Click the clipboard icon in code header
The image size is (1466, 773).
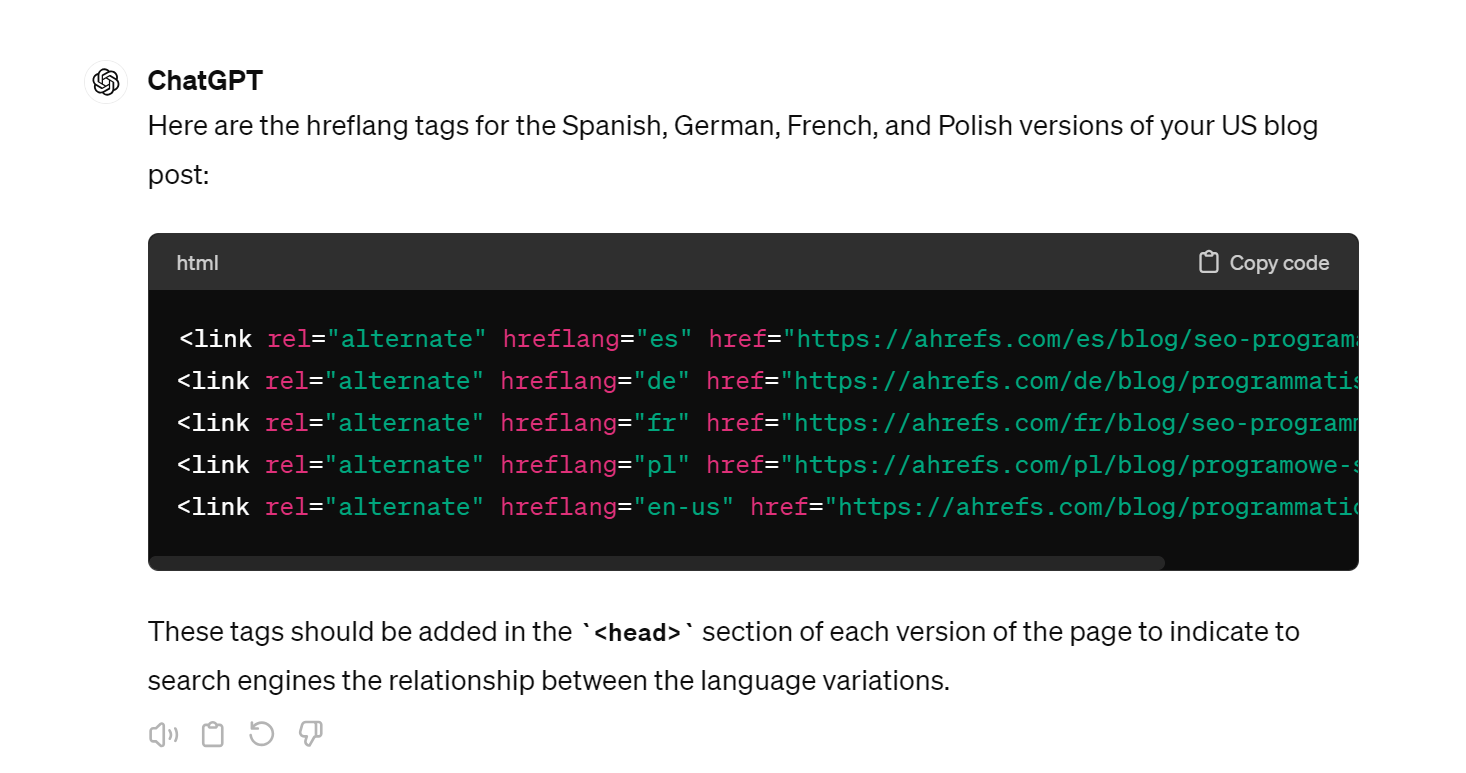1209,262
